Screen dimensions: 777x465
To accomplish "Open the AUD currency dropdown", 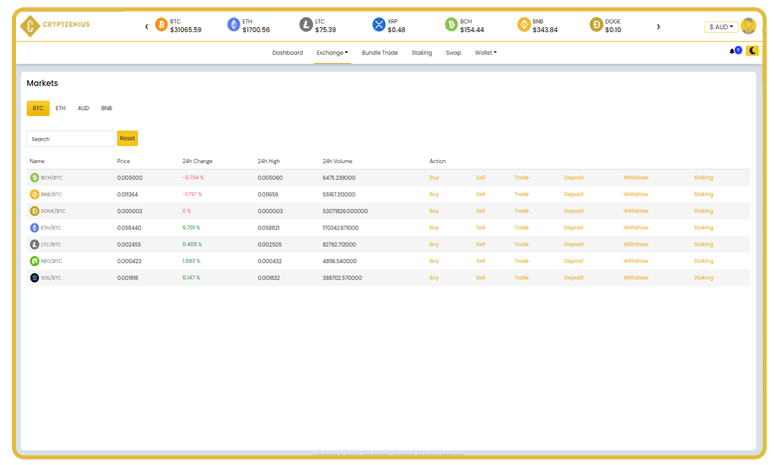I will click(720, 27).
